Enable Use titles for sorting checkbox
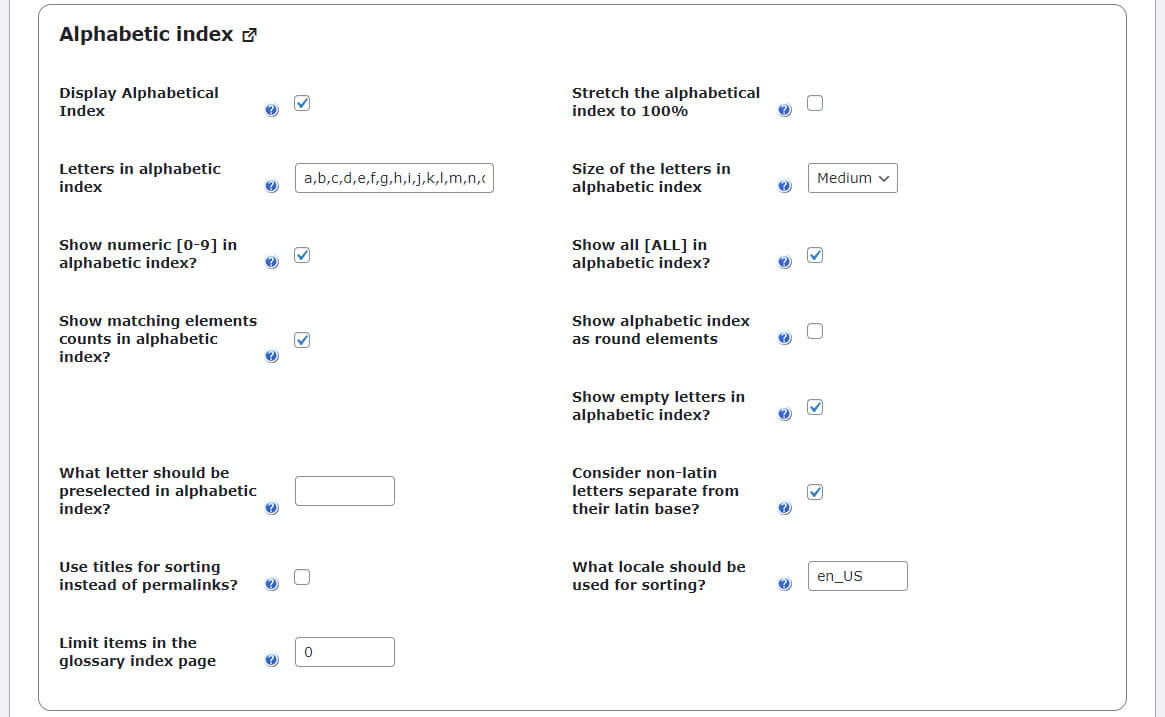1165x717 pixels. (x=303, y=577)
